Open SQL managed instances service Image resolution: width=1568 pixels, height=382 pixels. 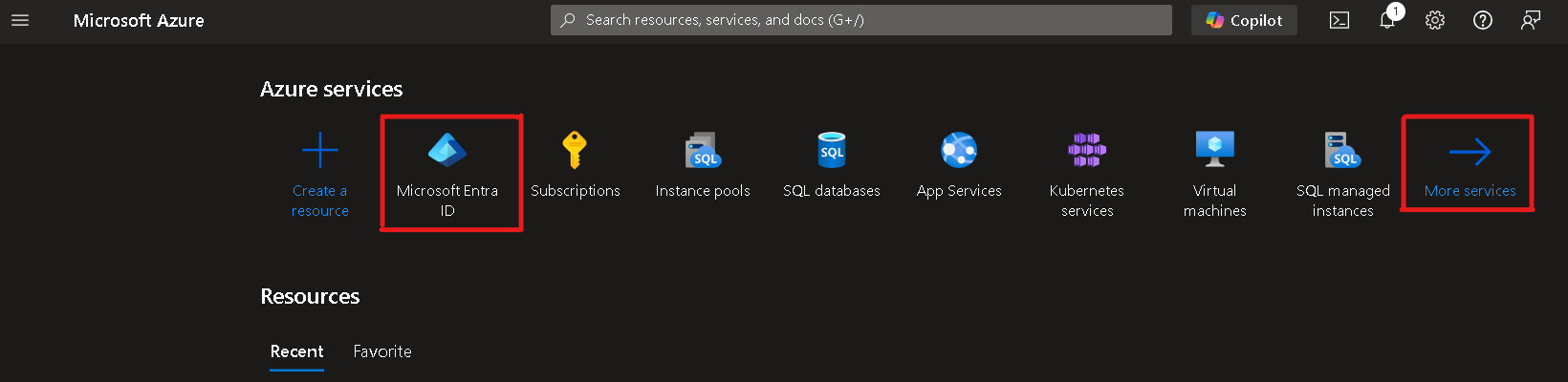(x=1343, y=174)
